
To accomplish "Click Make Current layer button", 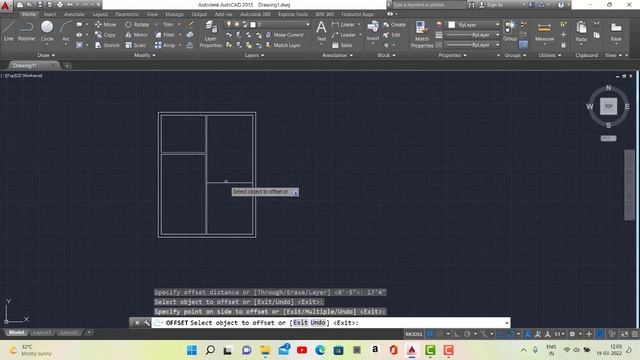I will click(284, 35).
